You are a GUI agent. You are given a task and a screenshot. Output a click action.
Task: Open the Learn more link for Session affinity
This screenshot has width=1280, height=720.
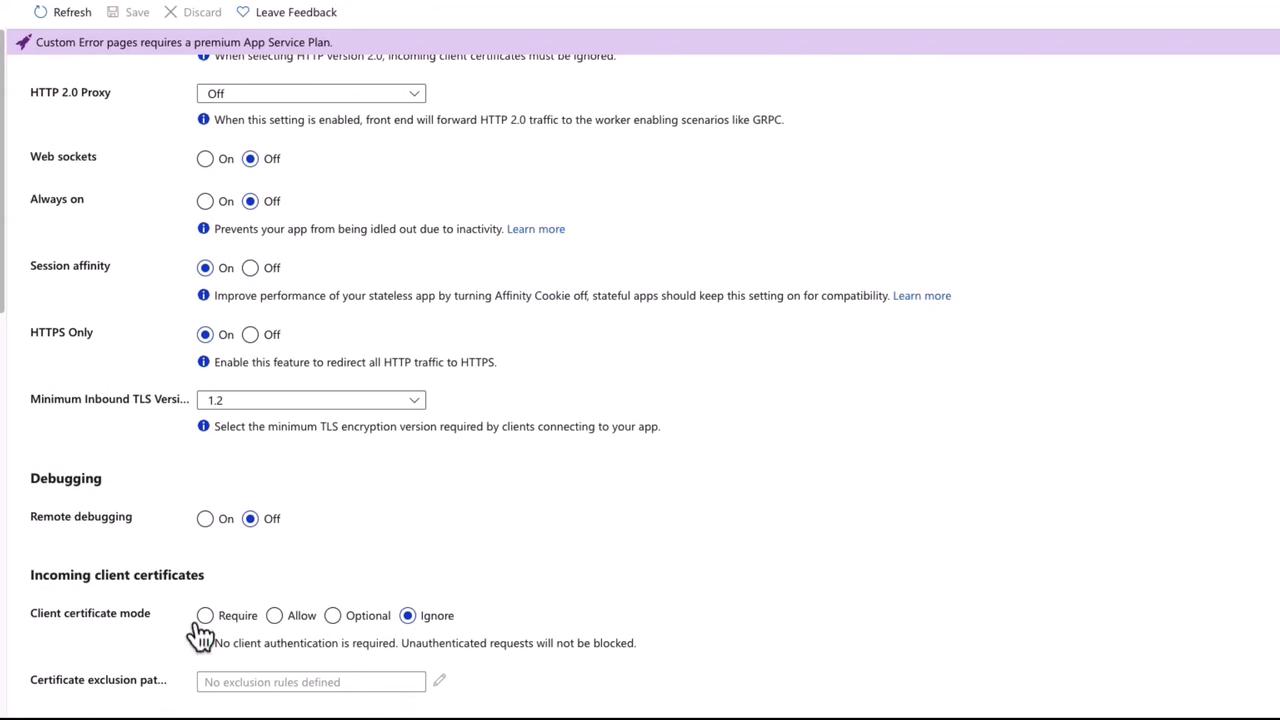coord(922,296)
